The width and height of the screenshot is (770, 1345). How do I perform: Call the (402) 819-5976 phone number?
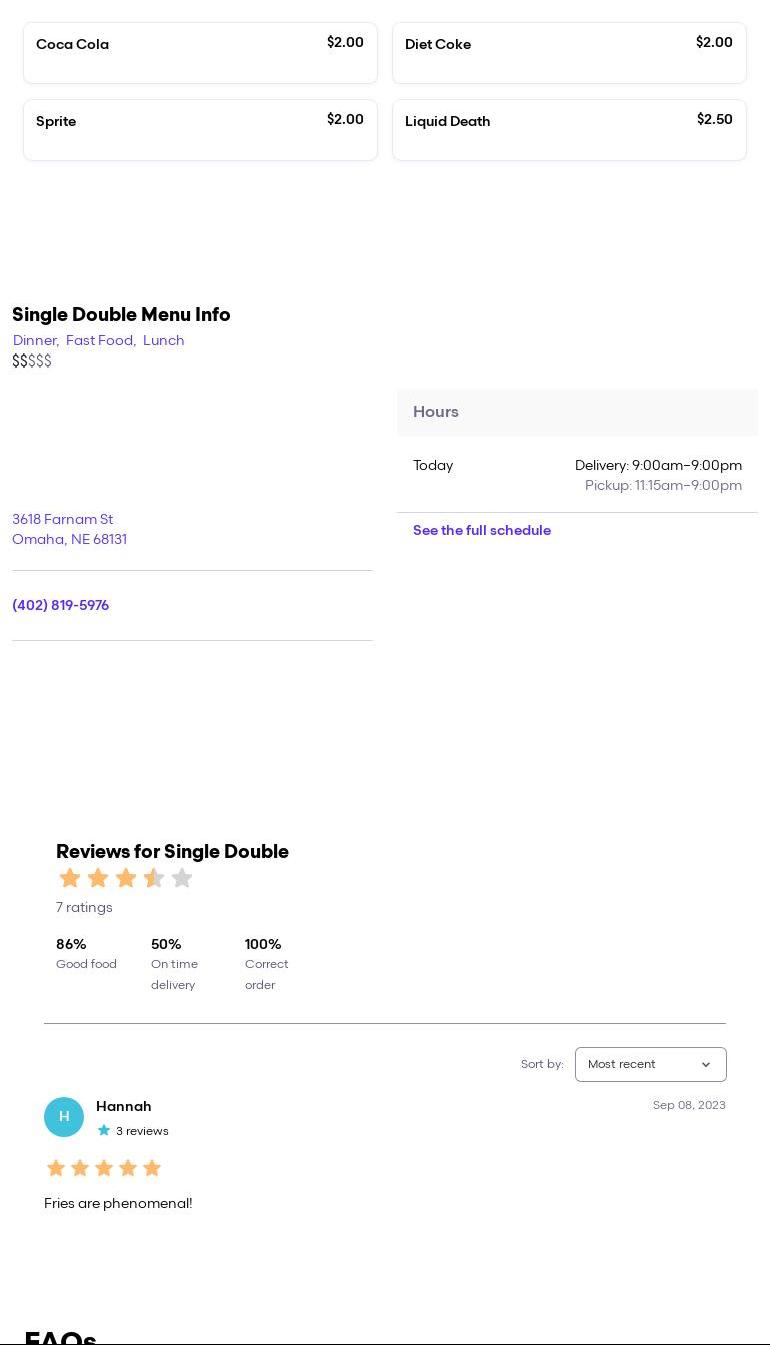tap(61, 606)
